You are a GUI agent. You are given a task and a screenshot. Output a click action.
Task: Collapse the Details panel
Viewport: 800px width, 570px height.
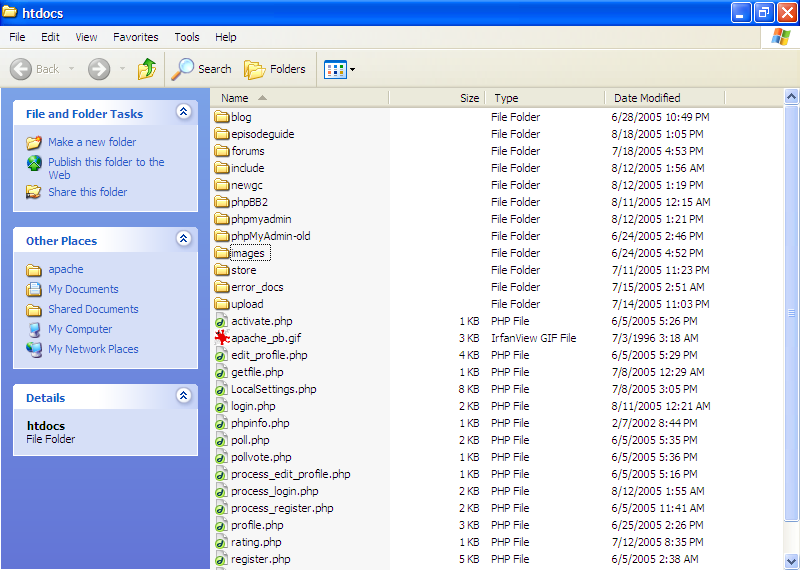(183, 395)
